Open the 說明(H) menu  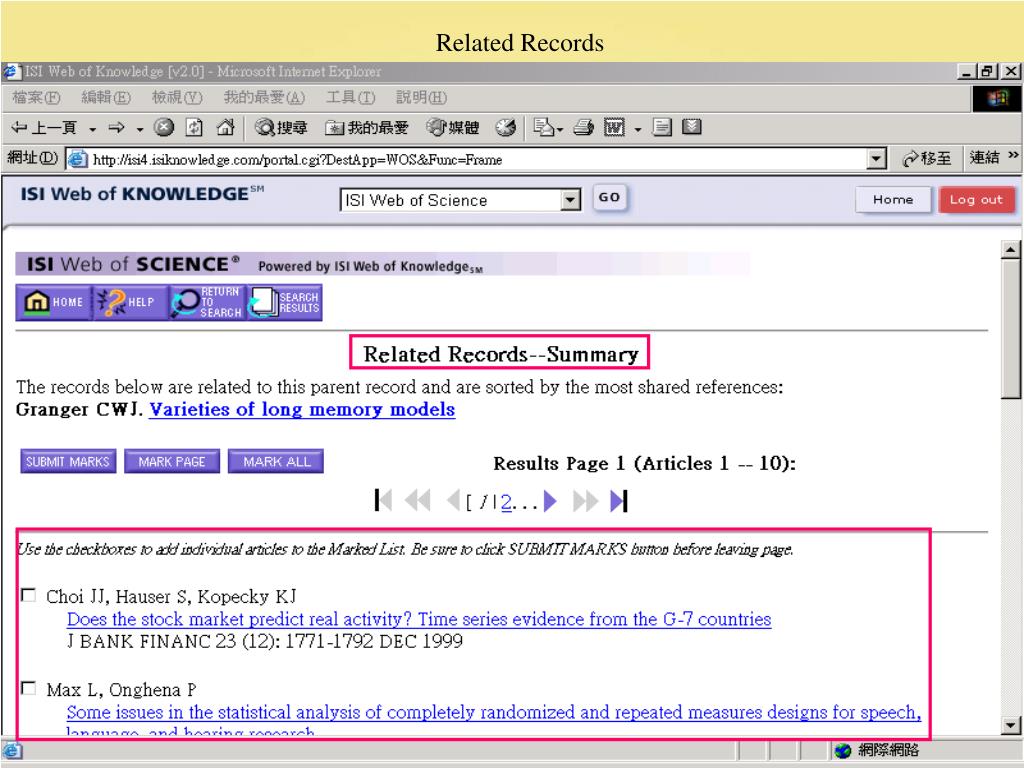click(x=421, y=98)
